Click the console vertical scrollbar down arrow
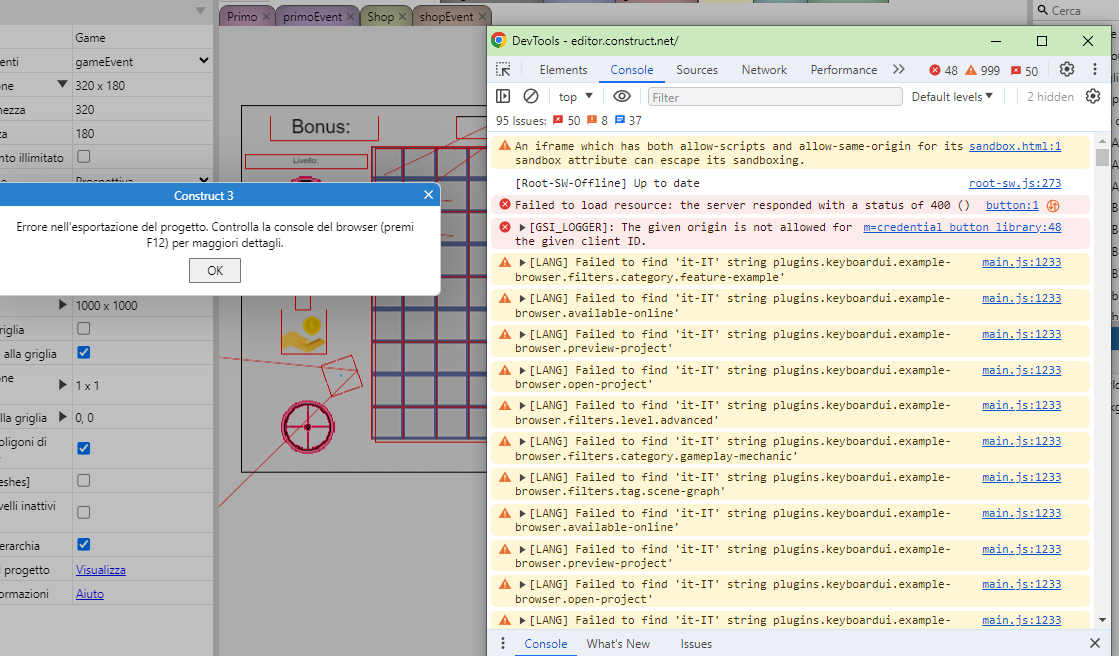Viewport: 1119px width, 656px height. 1103,620
